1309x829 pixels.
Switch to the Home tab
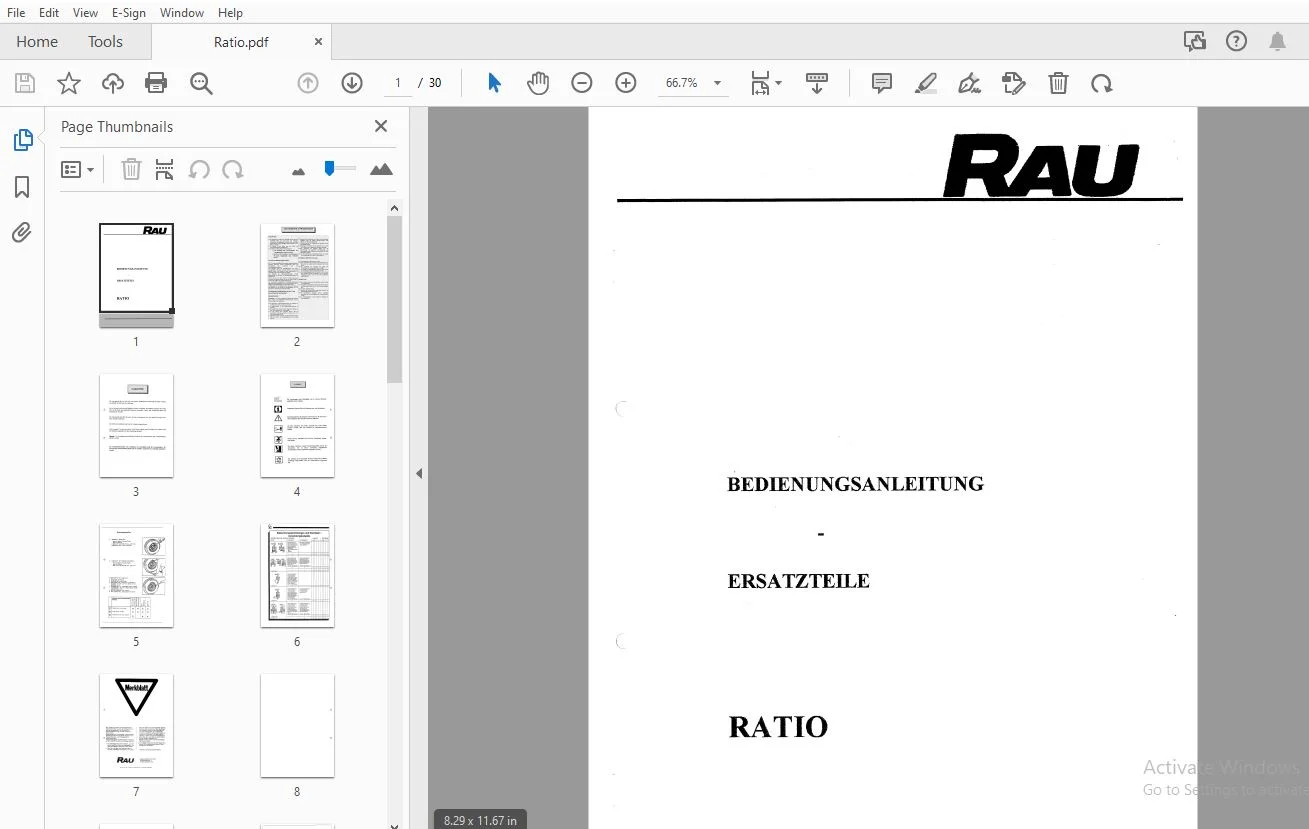pyautogui.click(x=37, y=42)
